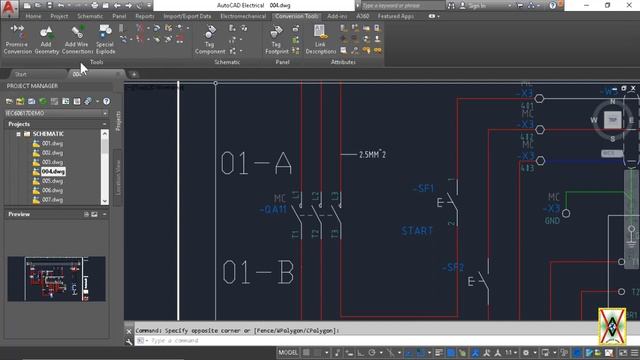
Task: Expand the Project Manager toolbar dropdown arrow
Action: coord(98,101)
